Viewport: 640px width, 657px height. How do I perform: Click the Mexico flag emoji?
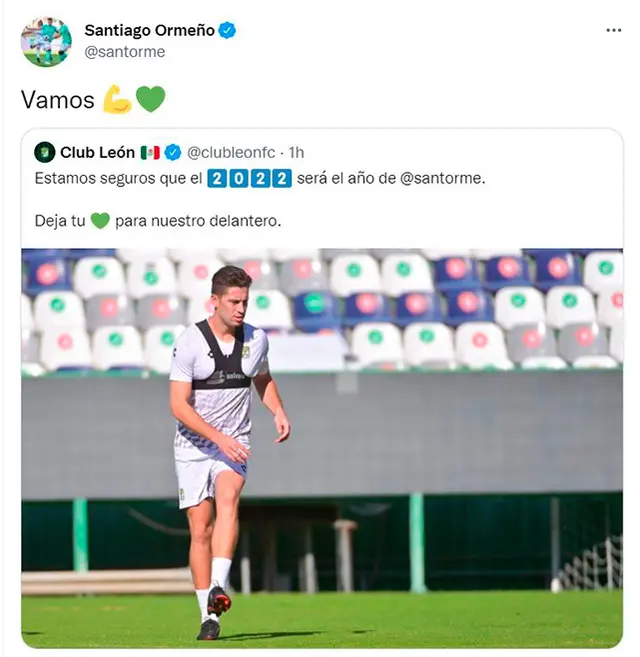[150, 152]
